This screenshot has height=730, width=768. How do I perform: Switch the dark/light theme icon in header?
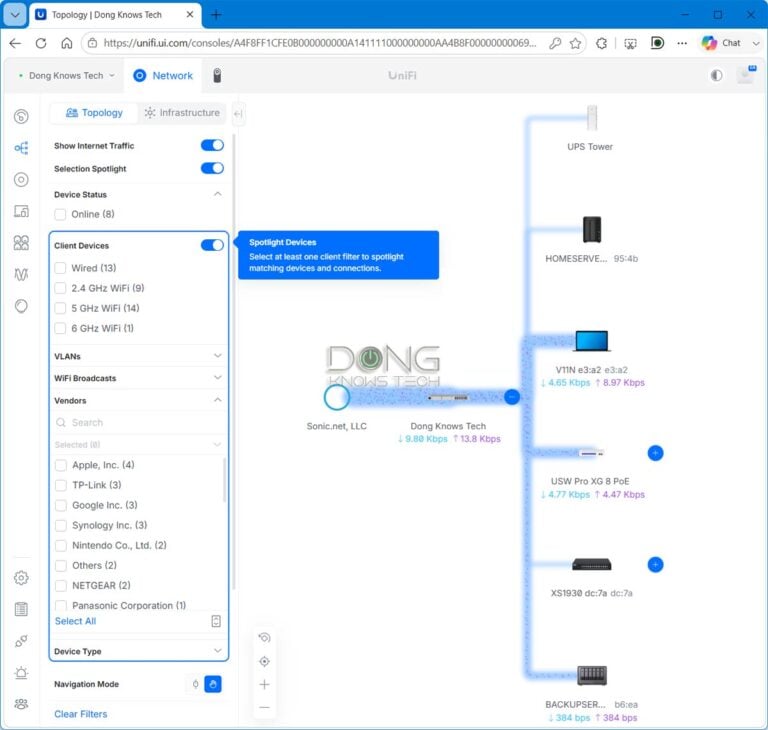pos(716,75)
